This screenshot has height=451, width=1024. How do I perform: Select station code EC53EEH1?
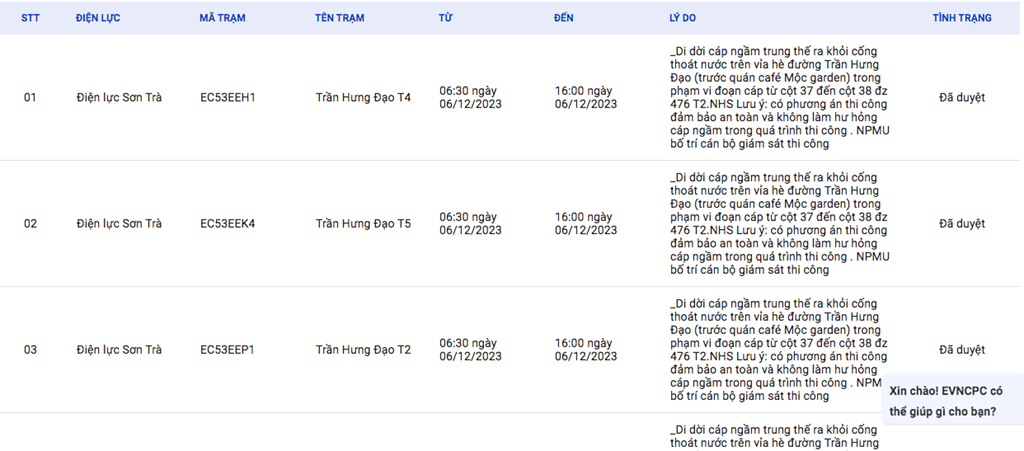(x=228, y=98)
